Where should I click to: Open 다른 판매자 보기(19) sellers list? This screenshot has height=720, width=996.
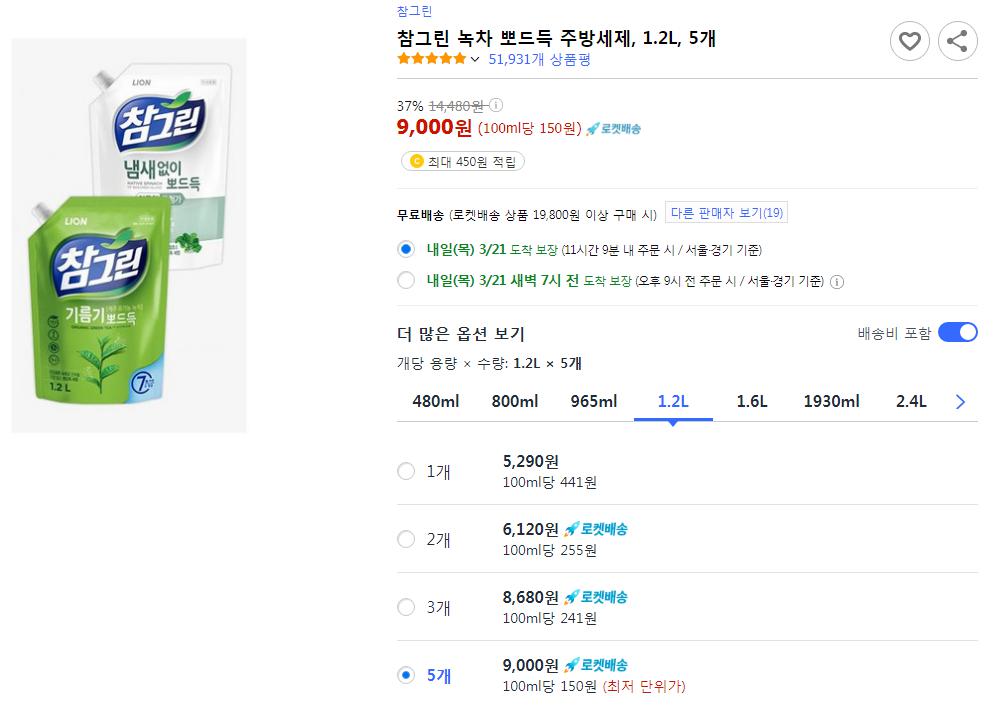pos(727,213)
